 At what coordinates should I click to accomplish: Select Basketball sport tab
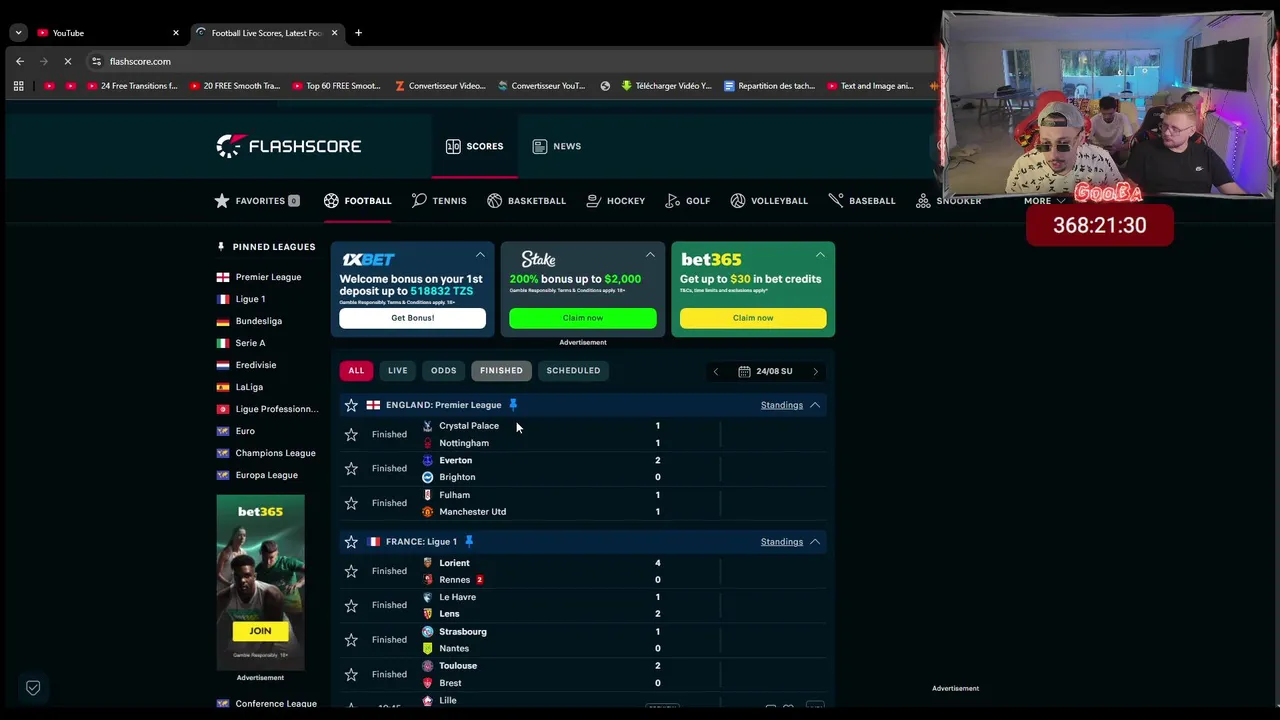pos(526,201)
